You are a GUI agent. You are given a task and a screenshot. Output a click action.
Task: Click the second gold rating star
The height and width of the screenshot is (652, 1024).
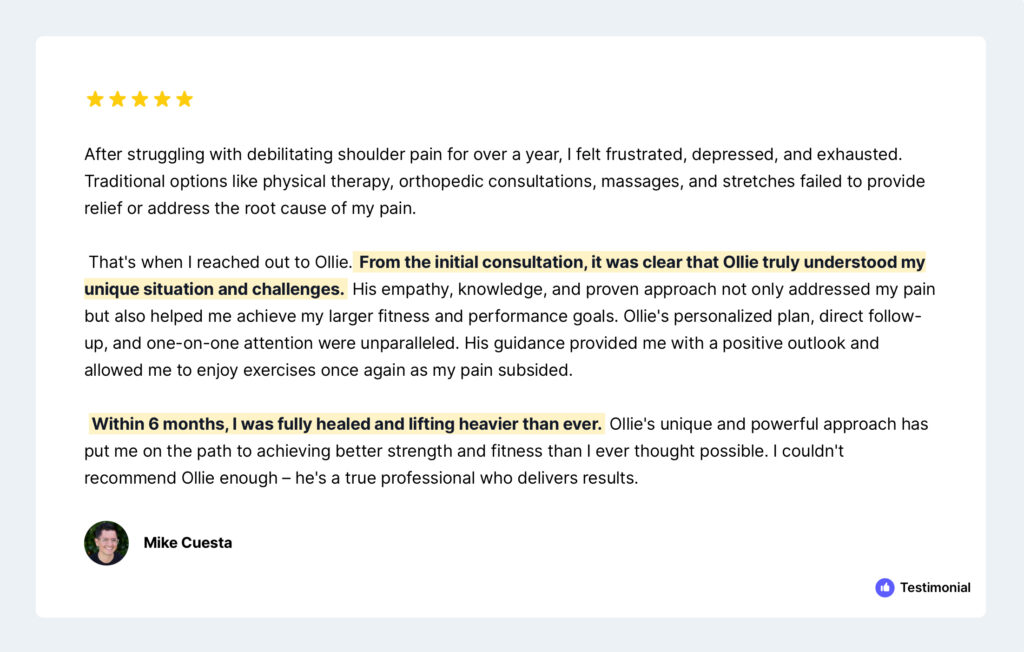(117, 99)
